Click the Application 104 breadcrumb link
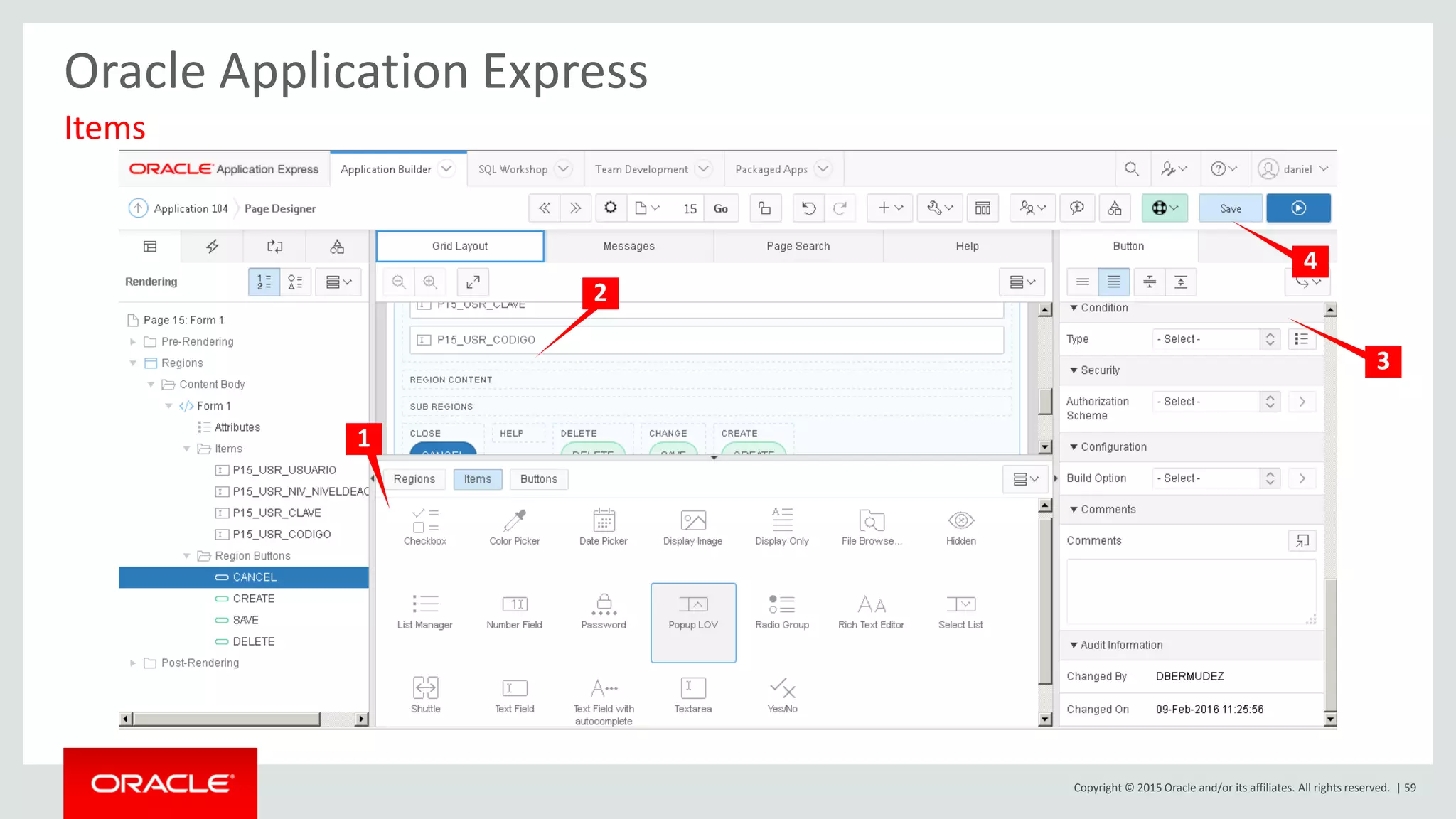 tap(191, 208)
